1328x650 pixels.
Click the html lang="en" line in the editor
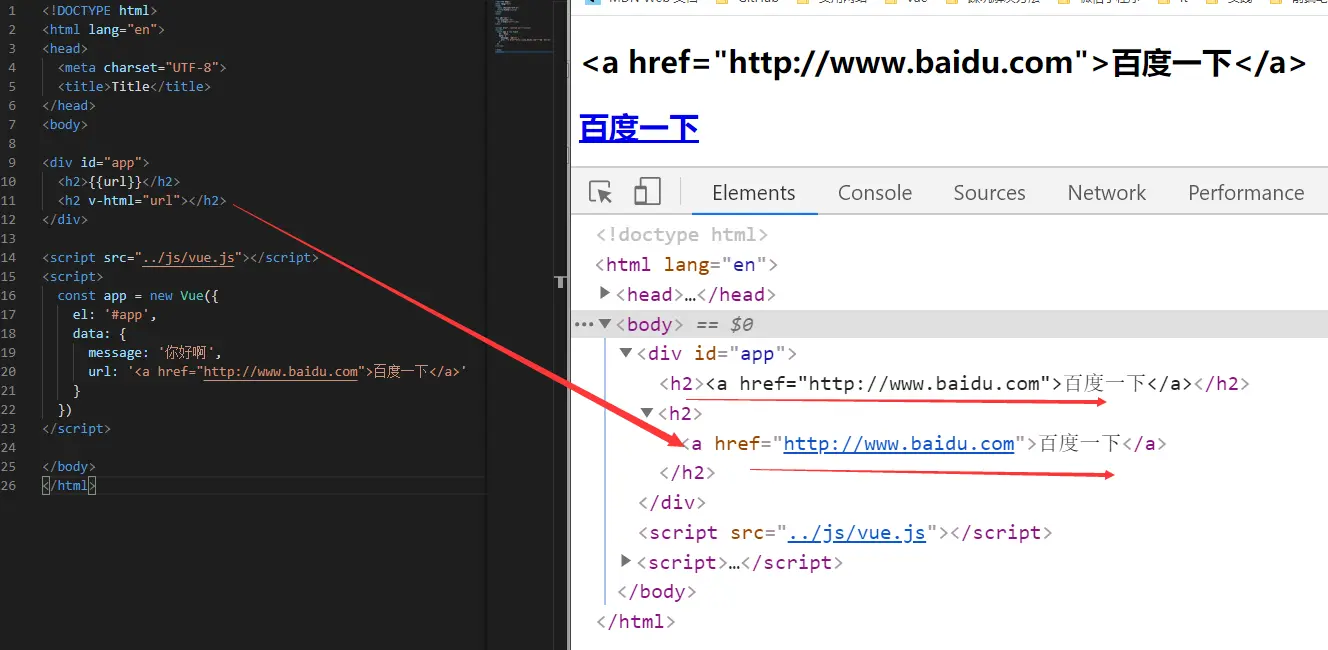coord(103,29)
